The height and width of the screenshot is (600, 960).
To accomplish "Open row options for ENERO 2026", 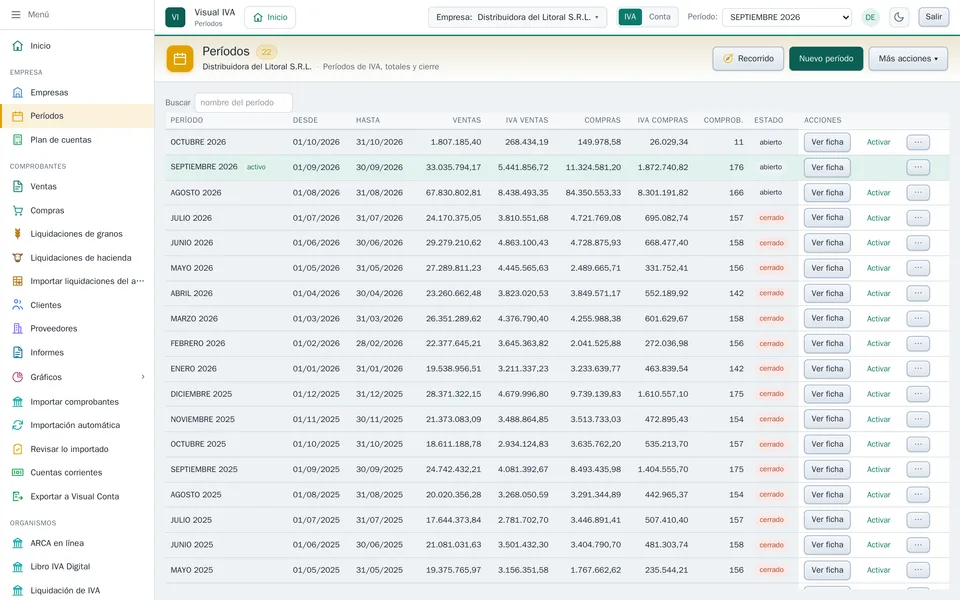I will (x=918, y=369).
